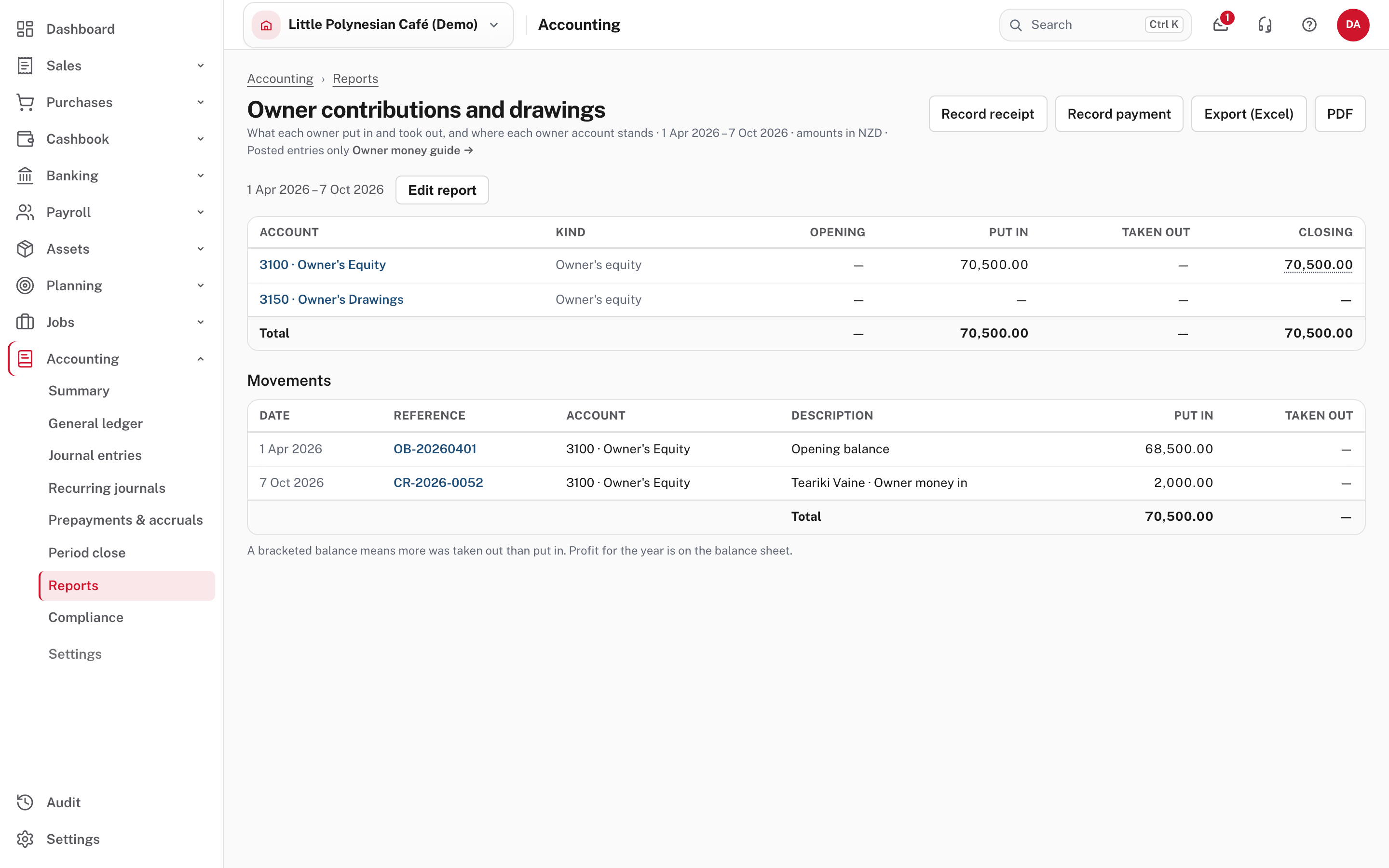Click the Audit history icon
This screenshot has width=1389, height=868.
(x=25, y=802)
